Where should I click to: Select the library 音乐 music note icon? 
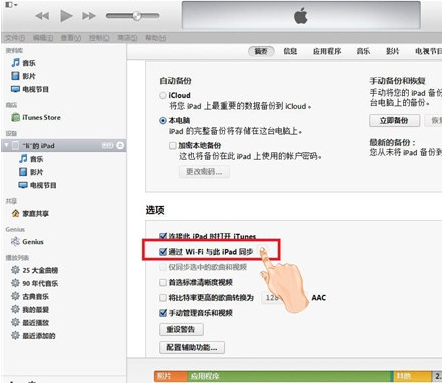point(15,63)
